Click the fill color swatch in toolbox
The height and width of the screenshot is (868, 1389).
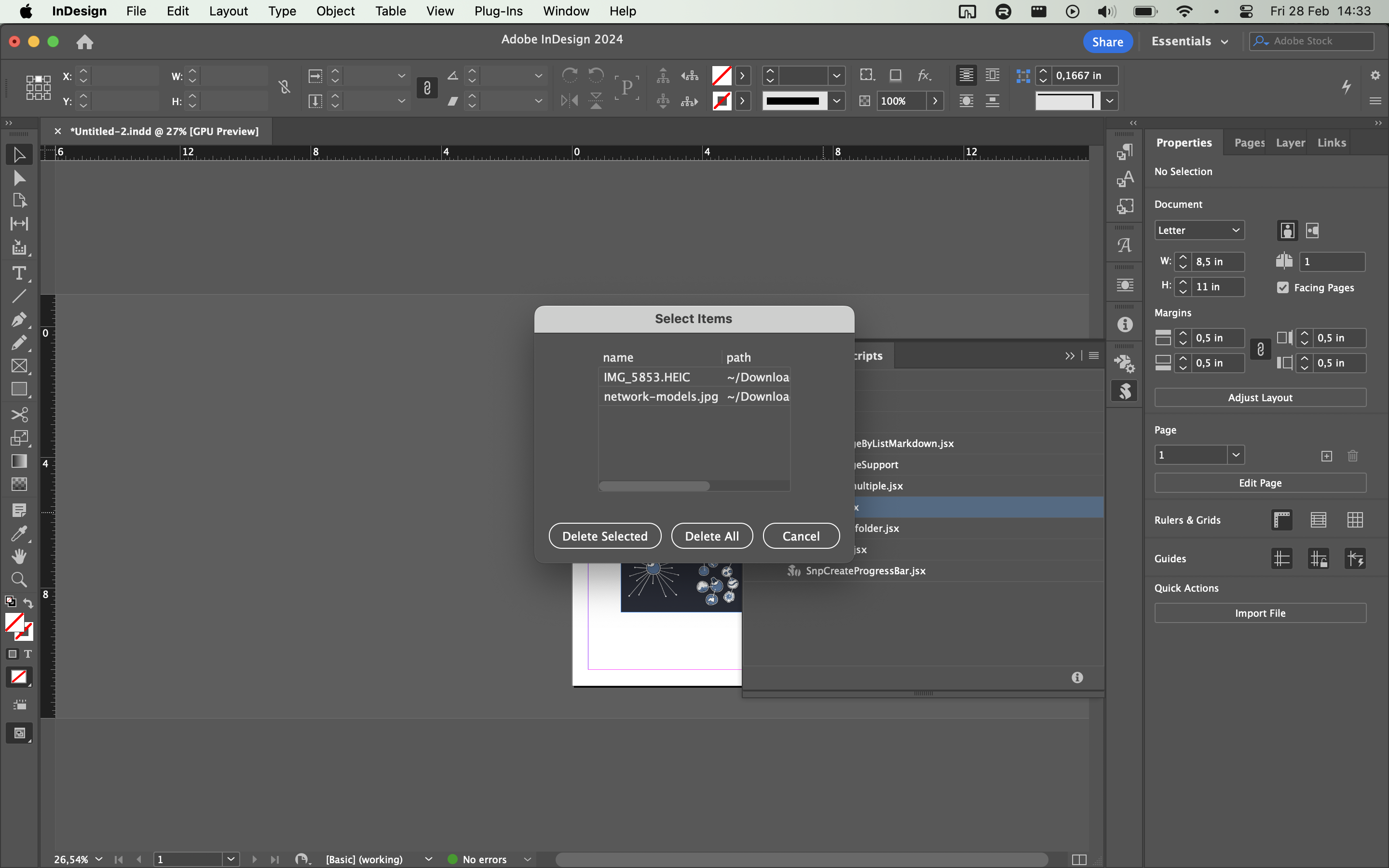(14, 622)
